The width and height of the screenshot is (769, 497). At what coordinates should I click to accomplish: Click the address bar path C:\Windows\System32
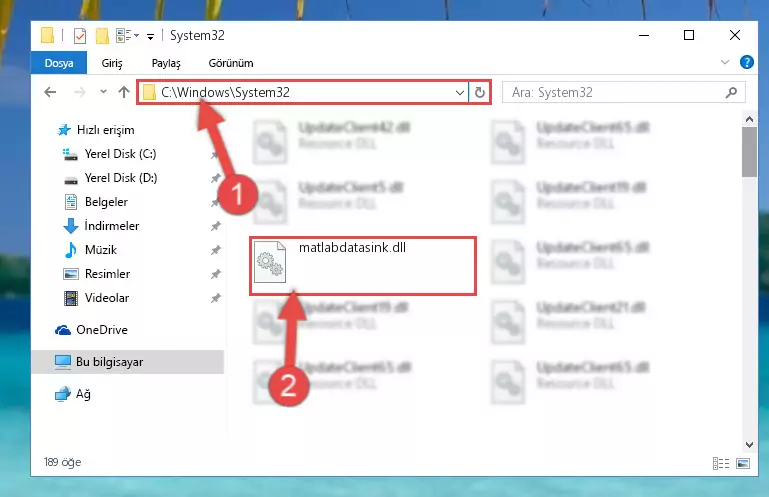click(x=225, y=92)
